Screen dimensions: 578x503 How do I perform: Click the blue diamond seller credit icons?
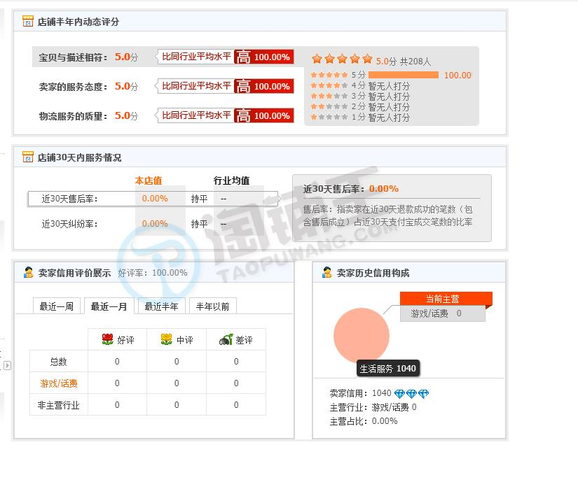(x=411, y=394)
